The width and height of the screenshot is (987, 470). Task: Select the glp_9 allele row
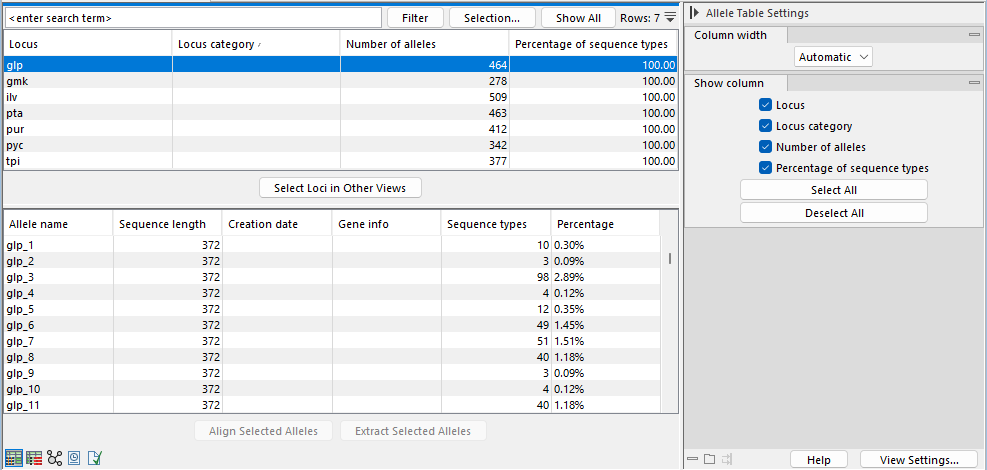point(332,373)
